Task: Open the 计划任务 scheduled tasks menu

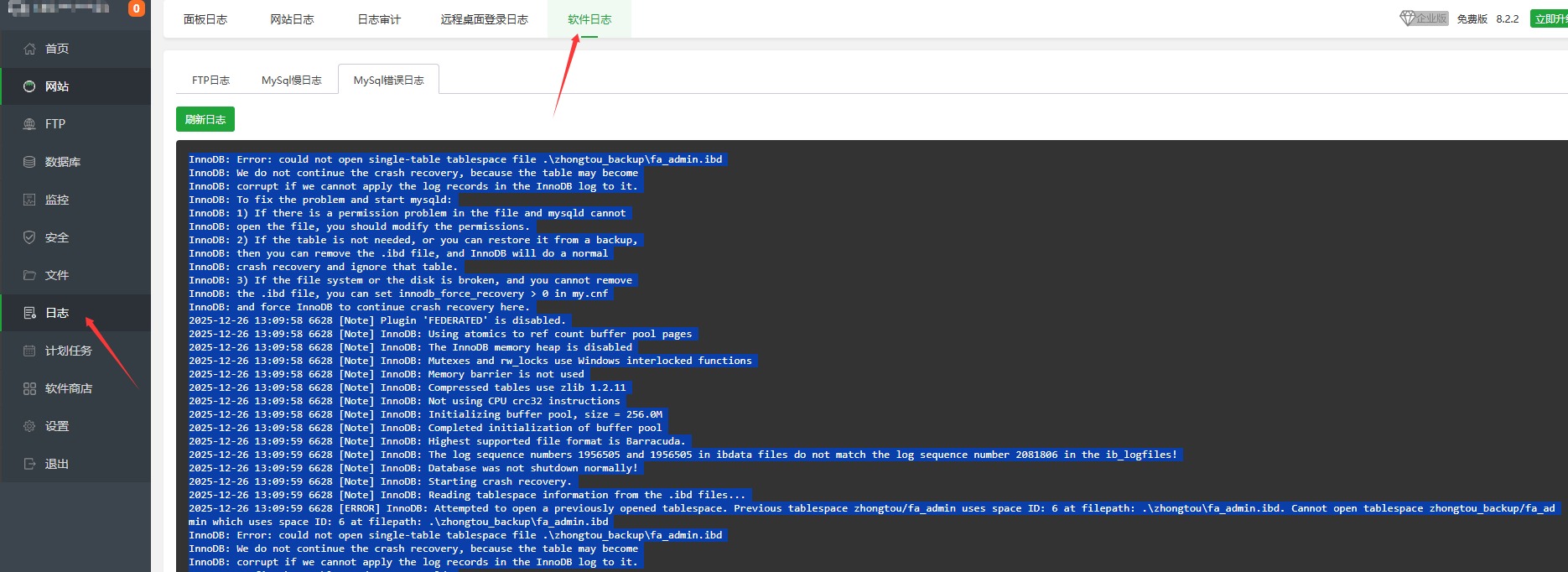Action: (68, 351)
